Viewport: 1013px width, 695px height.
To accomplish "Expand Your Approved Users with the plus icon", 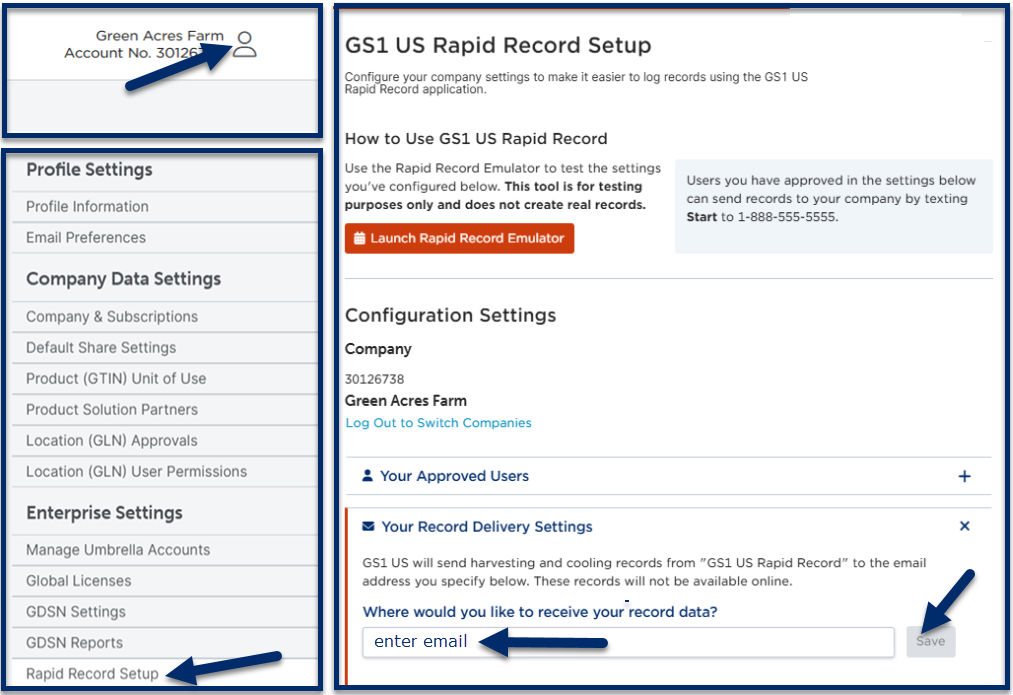I will point(964,476).
